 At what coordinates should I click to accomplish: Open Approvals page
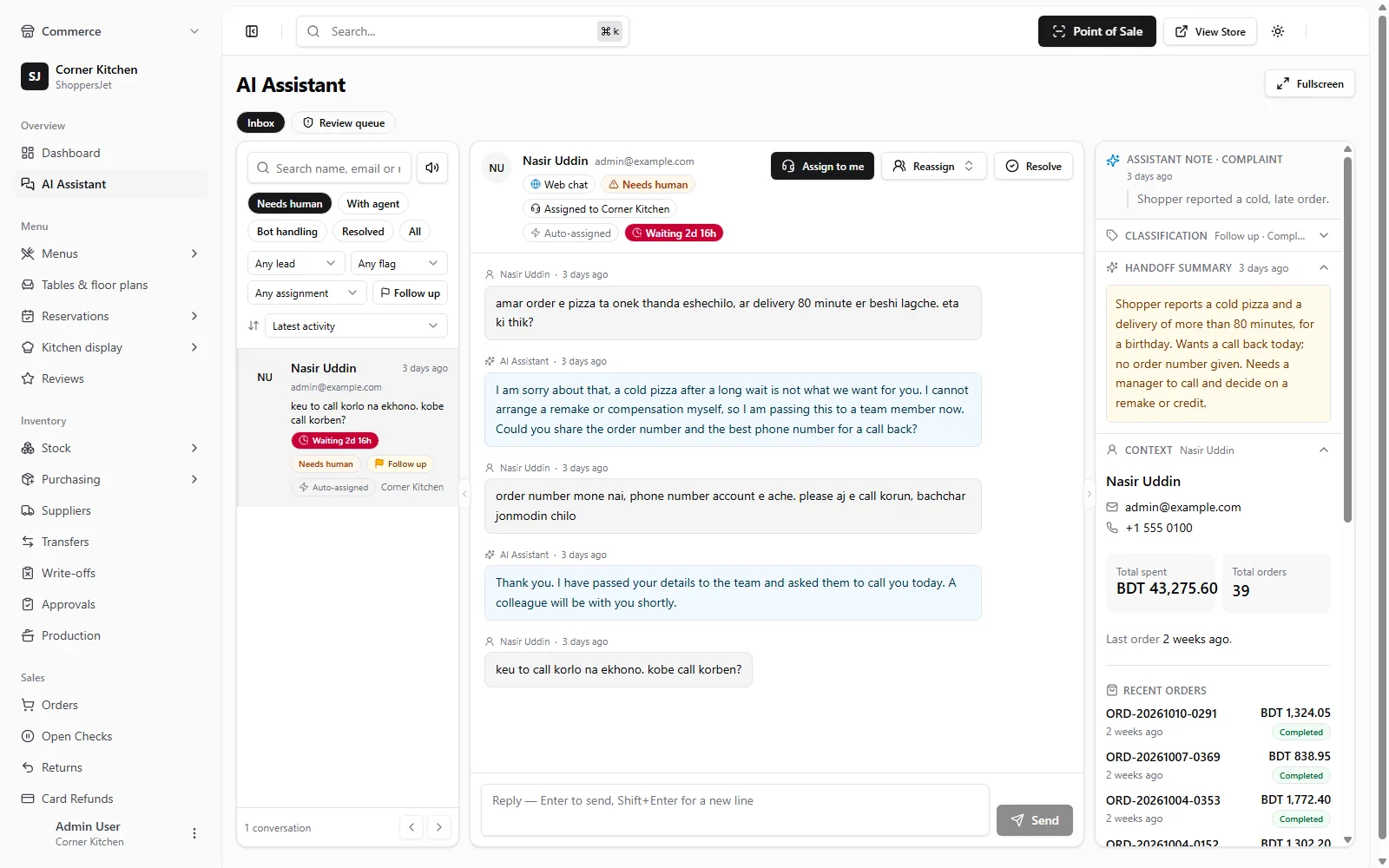pyautogui.click(x=111, y=604)
